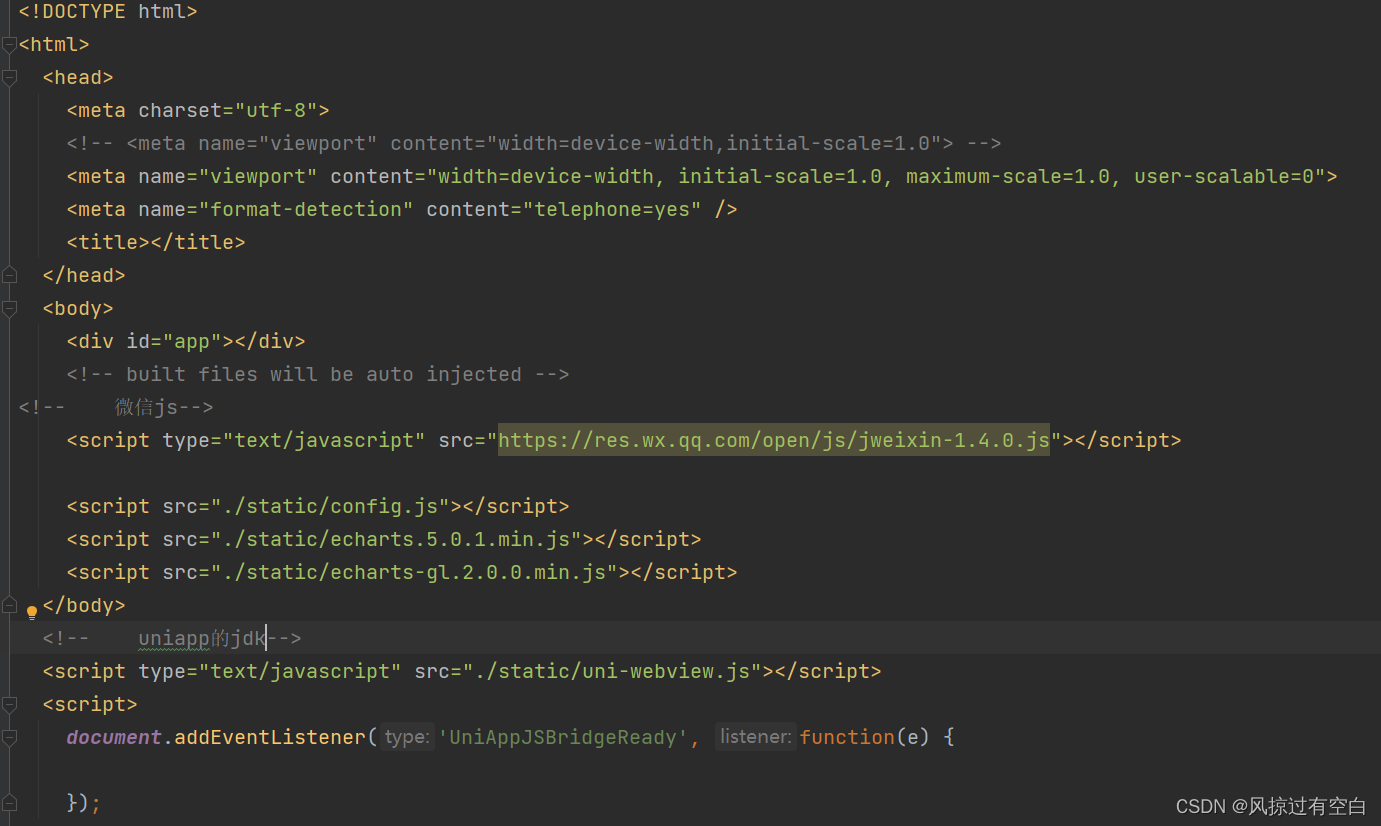The height and width of the screenshot is (826, 1381).
Task: Click "./static/config.js" path
Action: [330, 506]
